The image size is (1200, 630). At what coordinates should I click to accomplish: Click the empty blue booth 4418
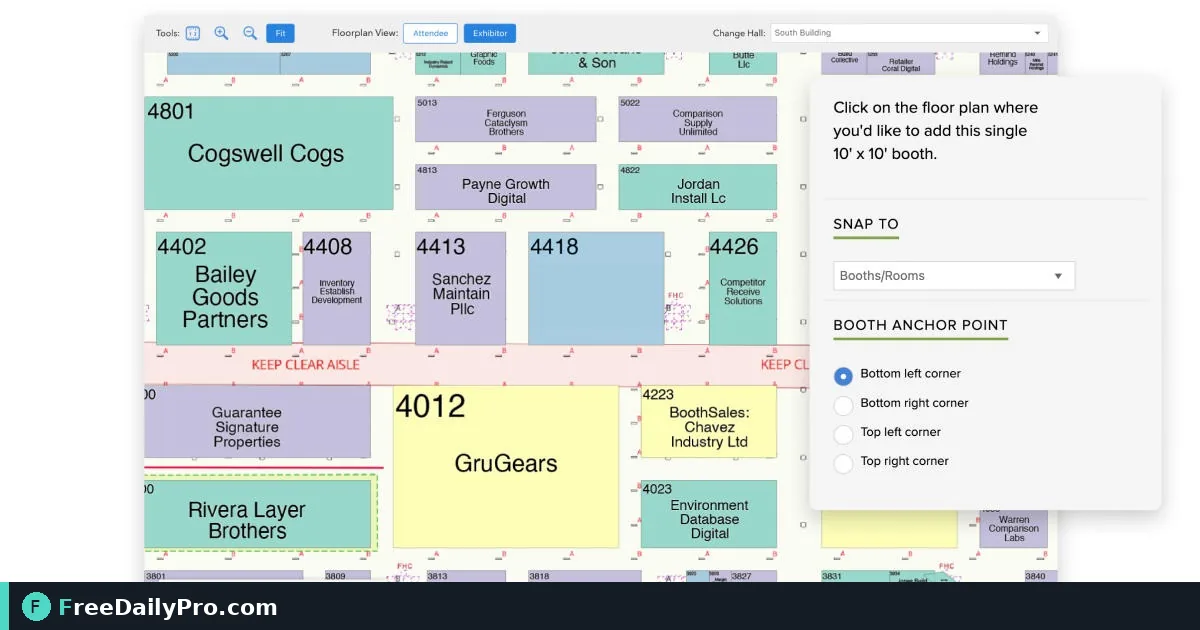(596, 289)
